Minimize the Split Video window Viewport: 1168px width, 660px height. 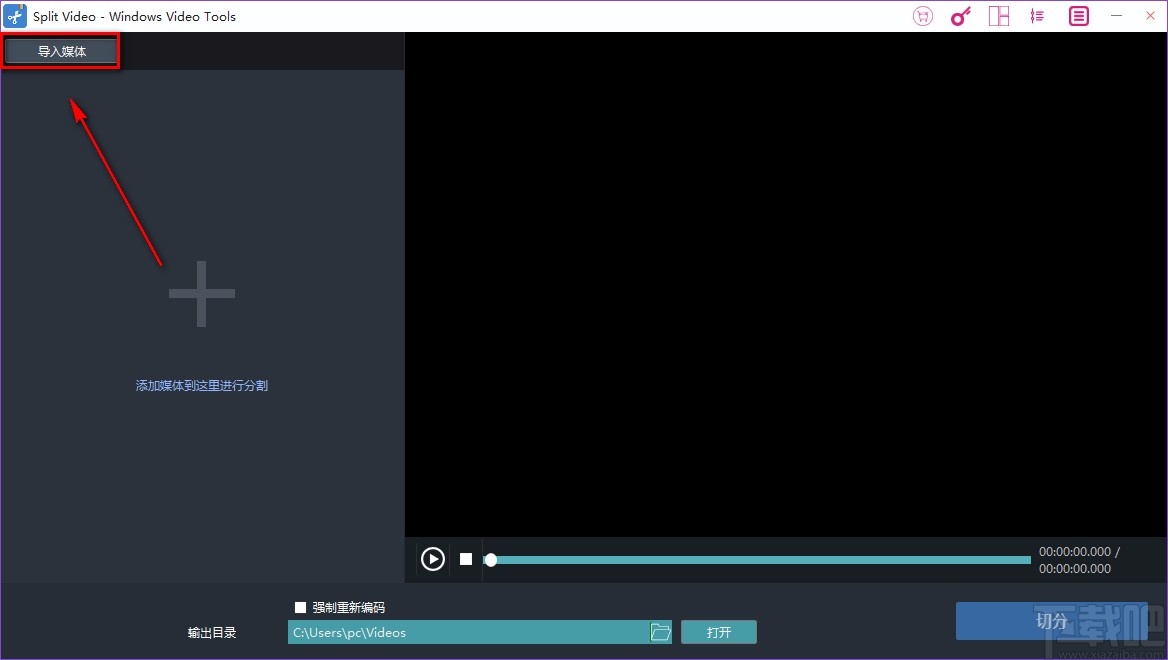tap(1117, 15)
